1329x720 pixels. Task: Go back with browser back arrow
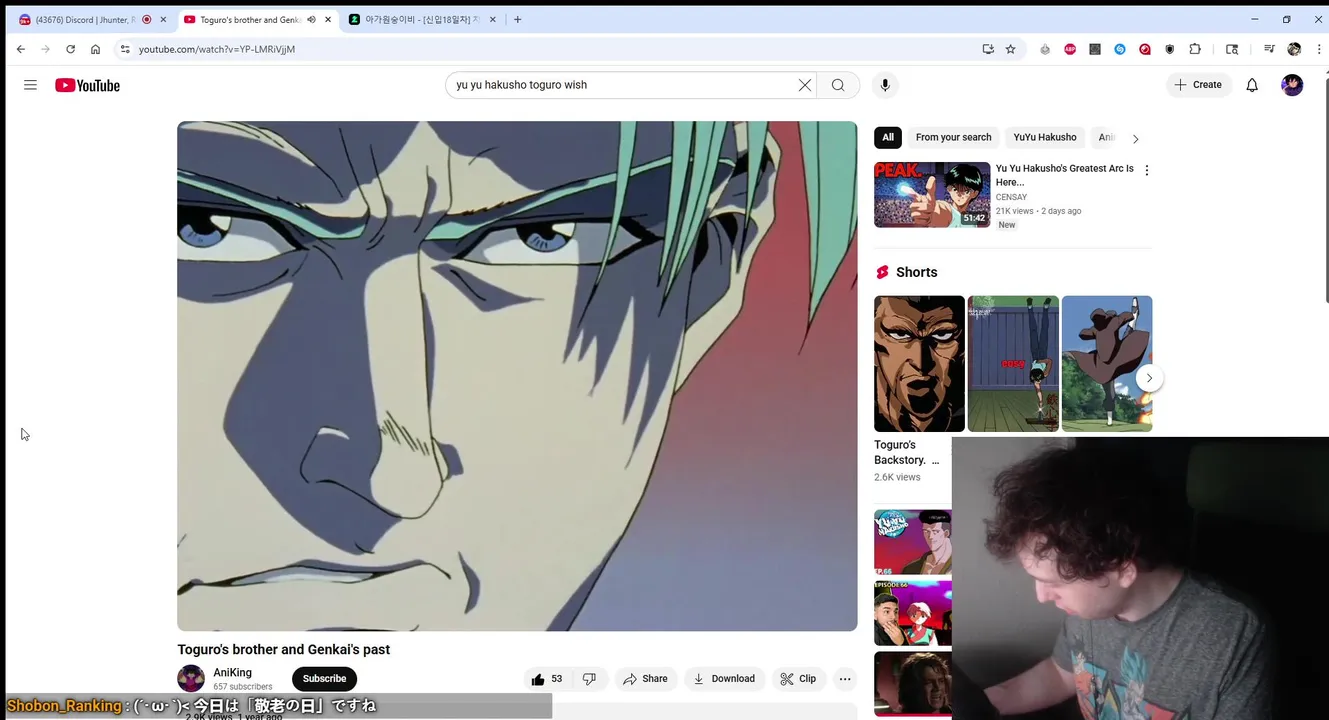[x=21, y=49]
